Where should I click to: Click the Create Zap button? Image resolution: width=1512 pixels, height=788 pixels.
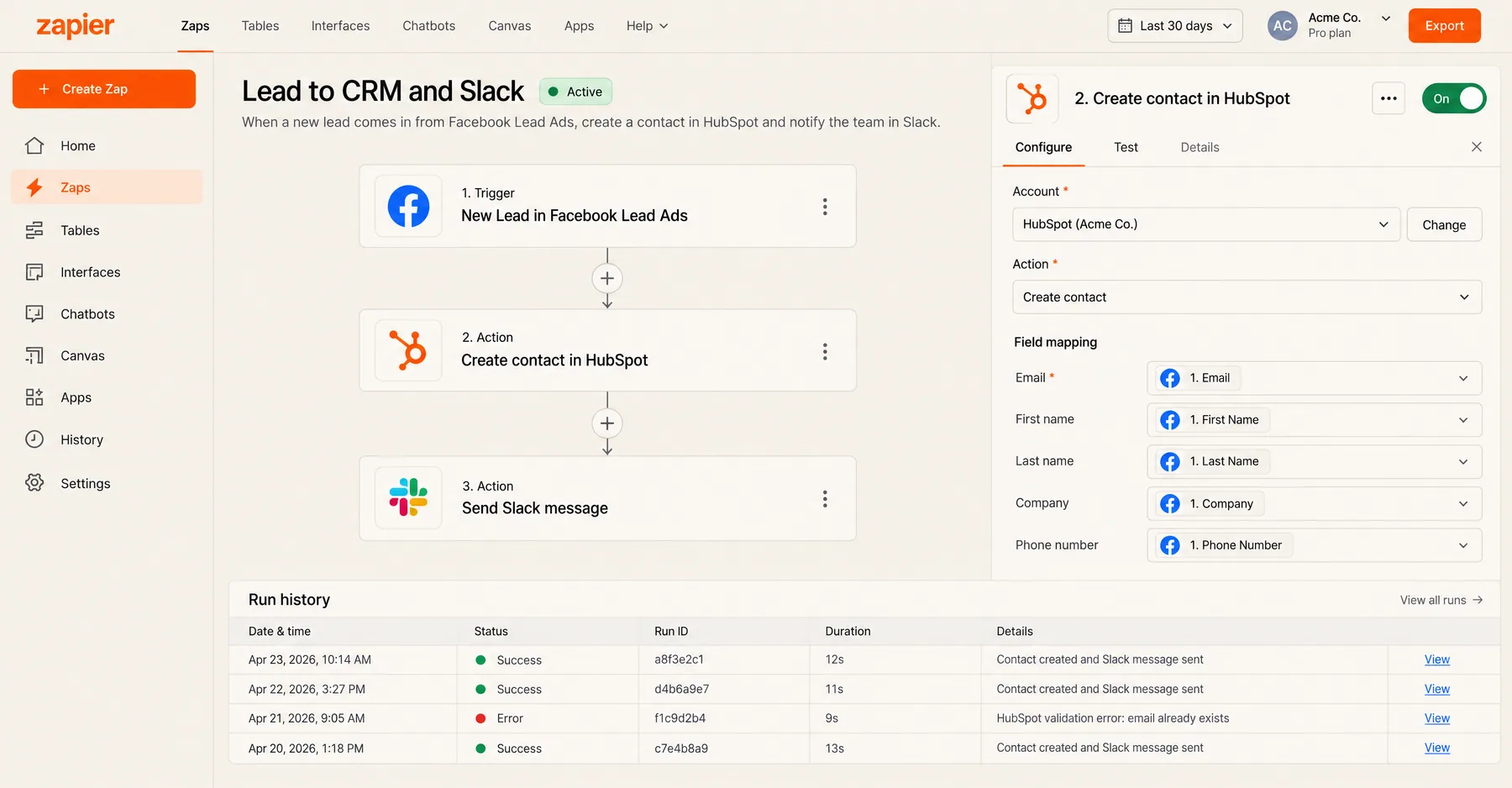pyautogui.click(x=104, y=89)
